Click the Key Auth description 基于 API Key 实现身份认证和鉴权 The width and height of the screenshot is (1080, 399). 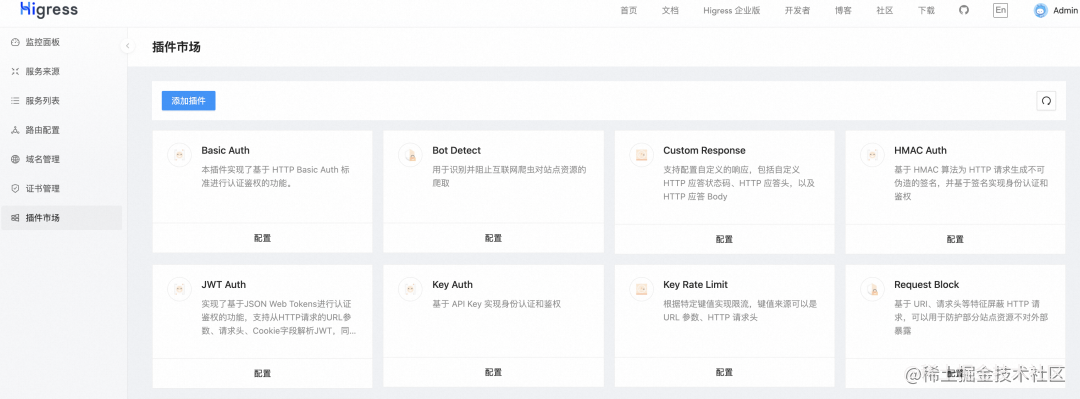(497, 303)
